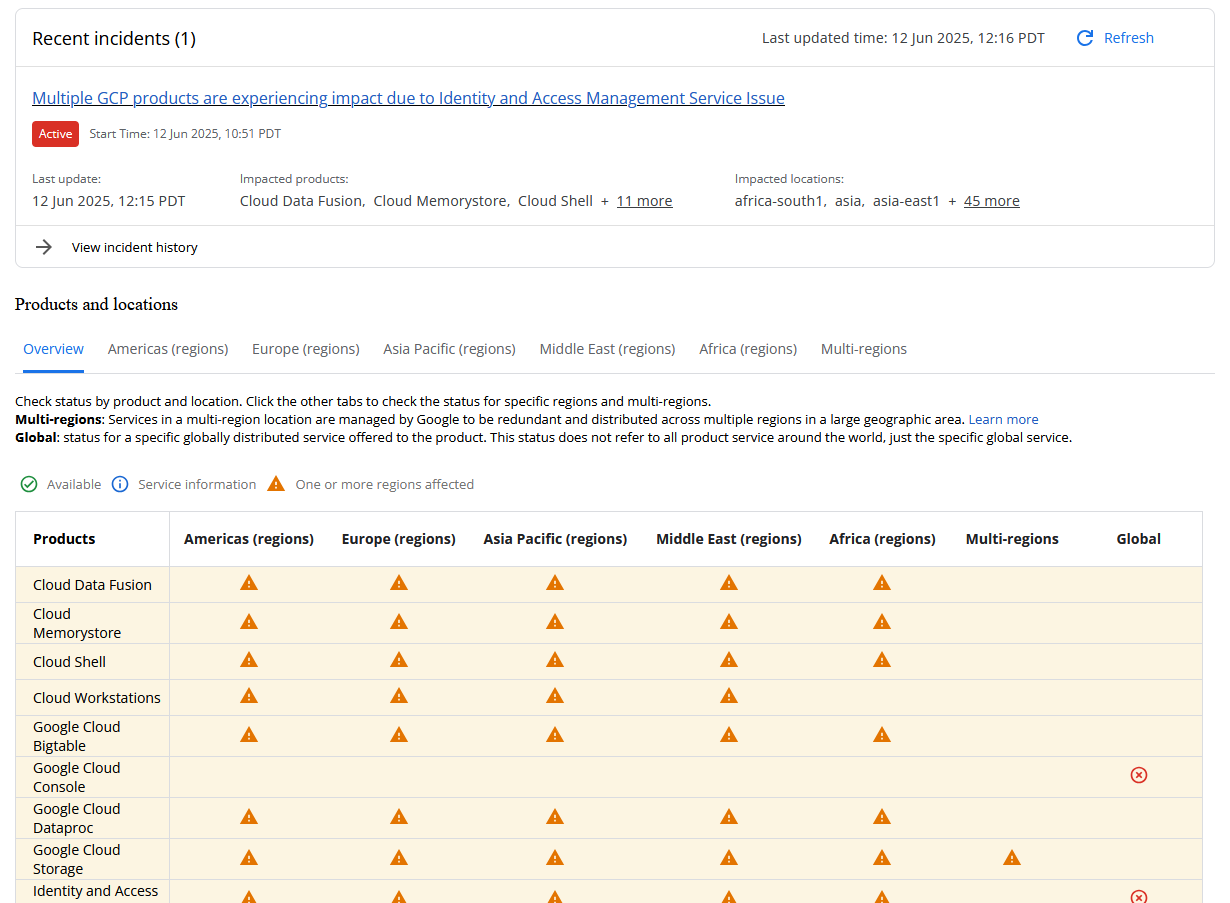Viewport: 1230px width, 903px height.
Task: Click Cloud Data Fusion Americas warning icon
Action: point(249,583)
